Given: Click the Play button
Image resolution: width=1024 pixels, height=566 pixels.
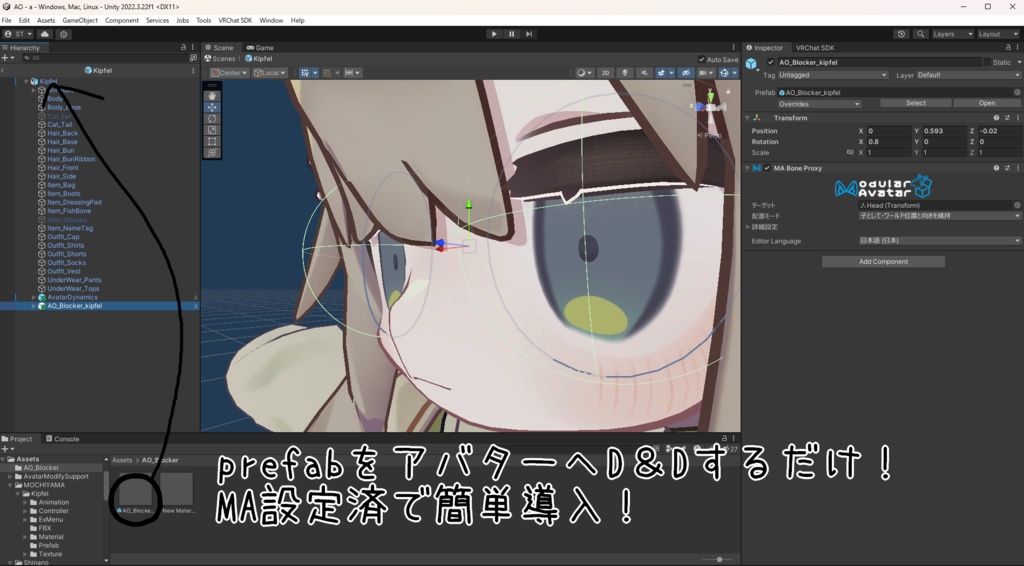Looking at the screenshot, I should pos(494,34).
